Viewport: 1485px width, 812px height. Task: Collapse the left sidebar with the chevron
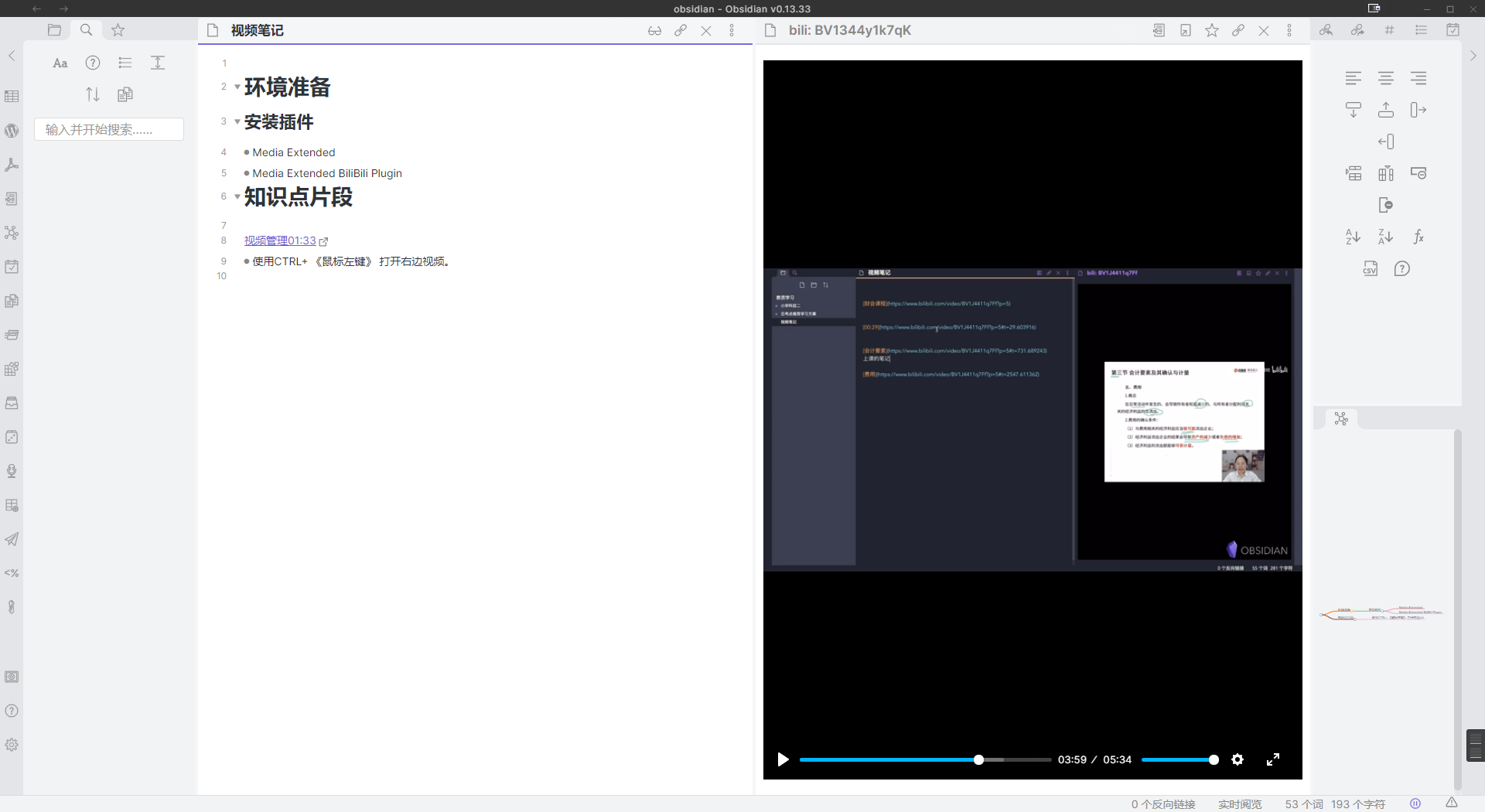[x=12, y=56]
